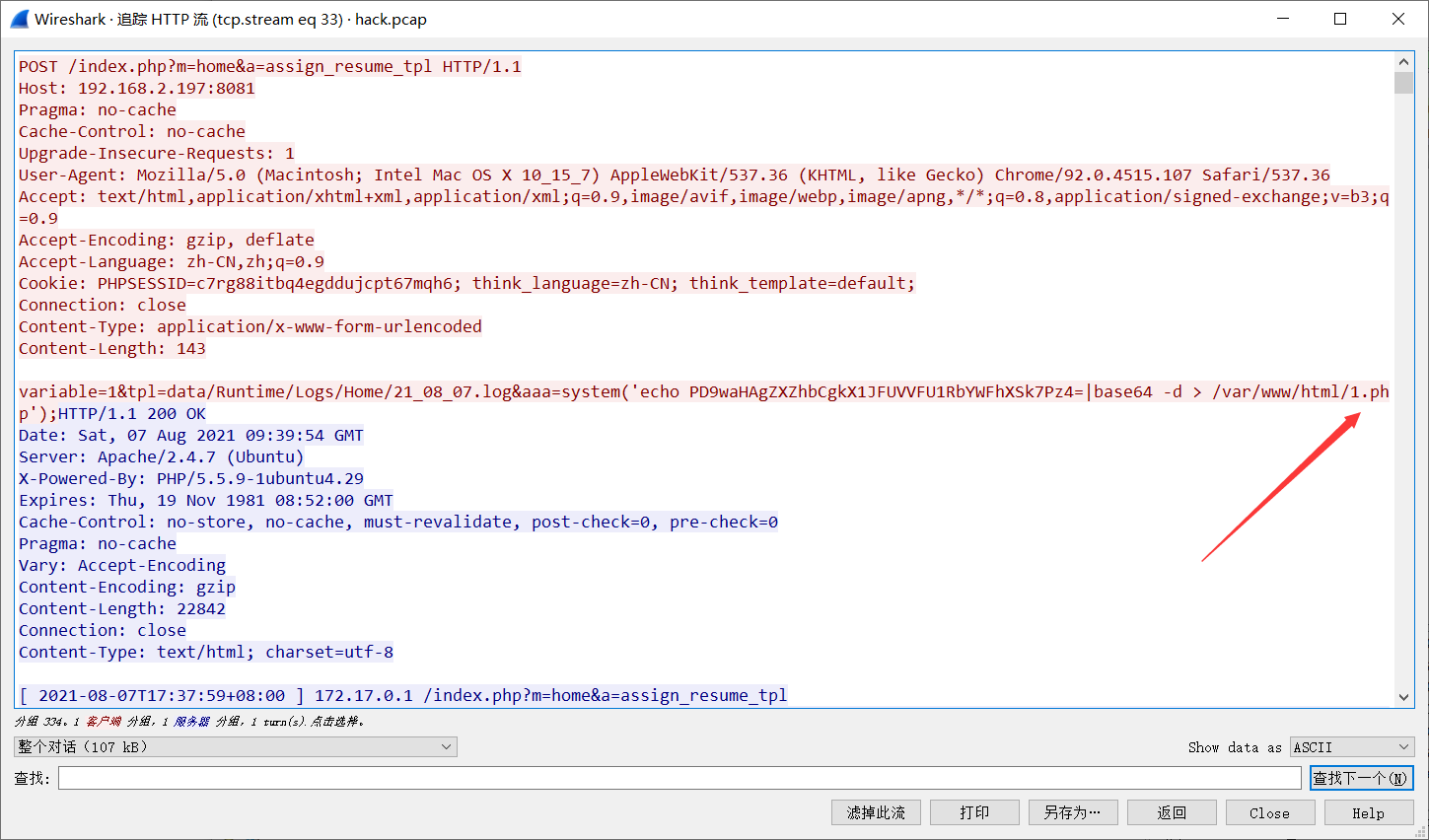1429x840 pixels.
Task: Click the 打印 print button
Action: (974, 812)
